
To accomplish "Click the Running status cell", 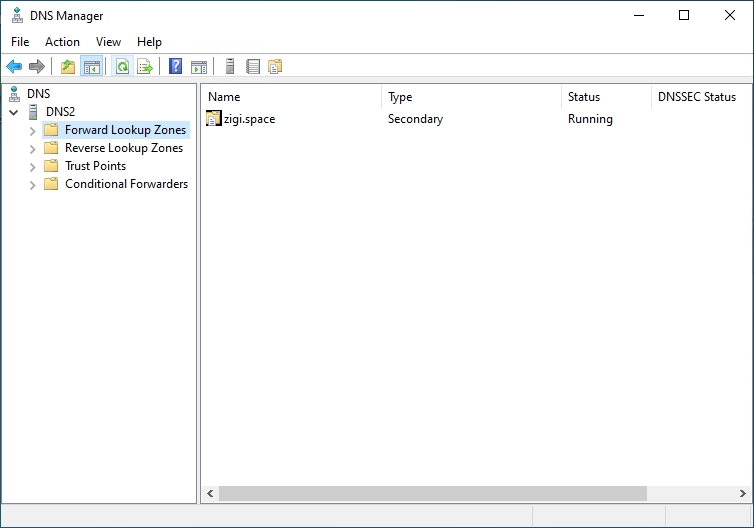I will (x=590, y=119).
